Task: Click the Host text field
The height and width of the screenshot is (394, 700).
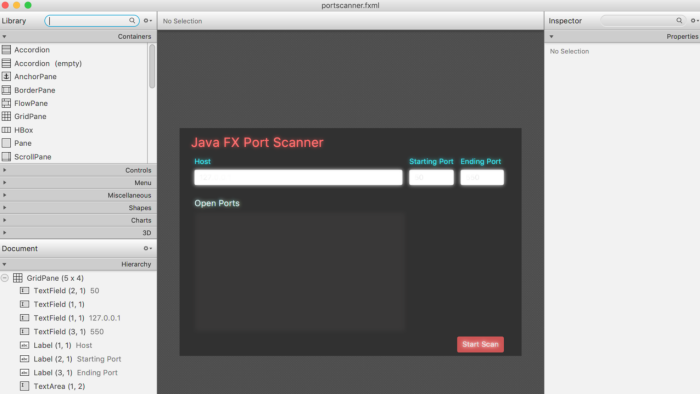Action: tap(298, 177)
